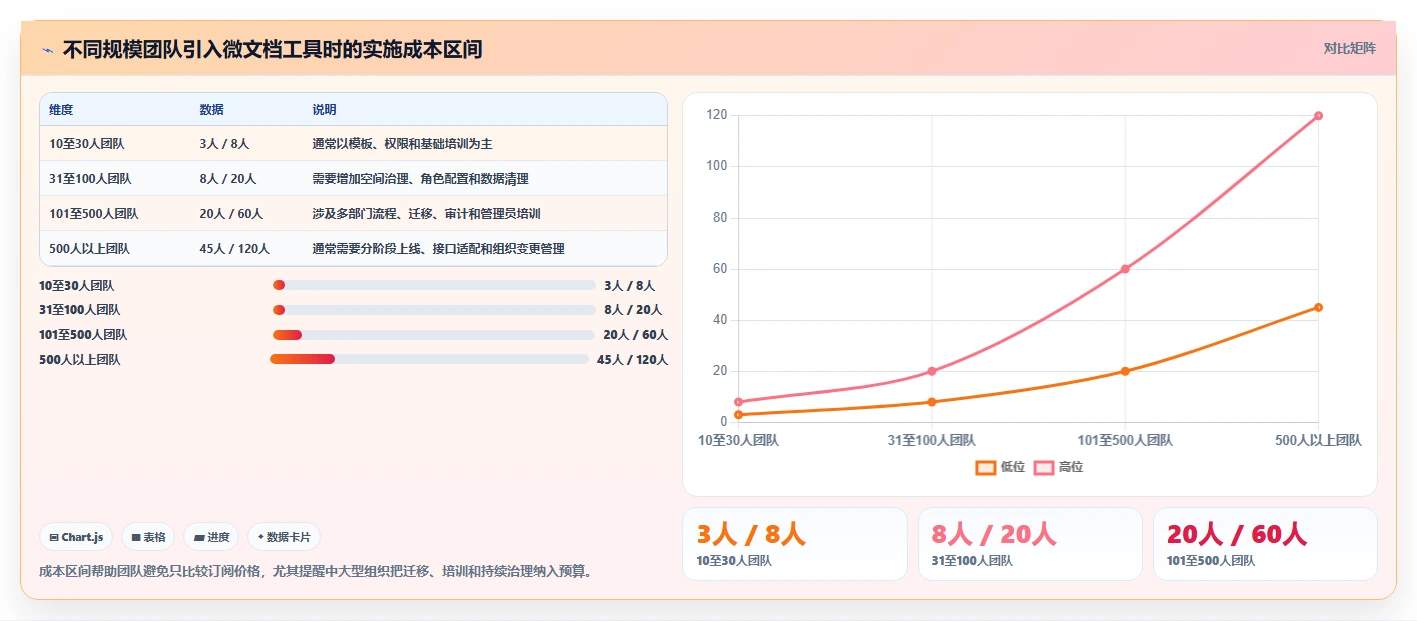Viewport: 1417px width, 621px height.
Task: Click x-axis label 500人以上团队 on chart
Action: pos(1318,440)
